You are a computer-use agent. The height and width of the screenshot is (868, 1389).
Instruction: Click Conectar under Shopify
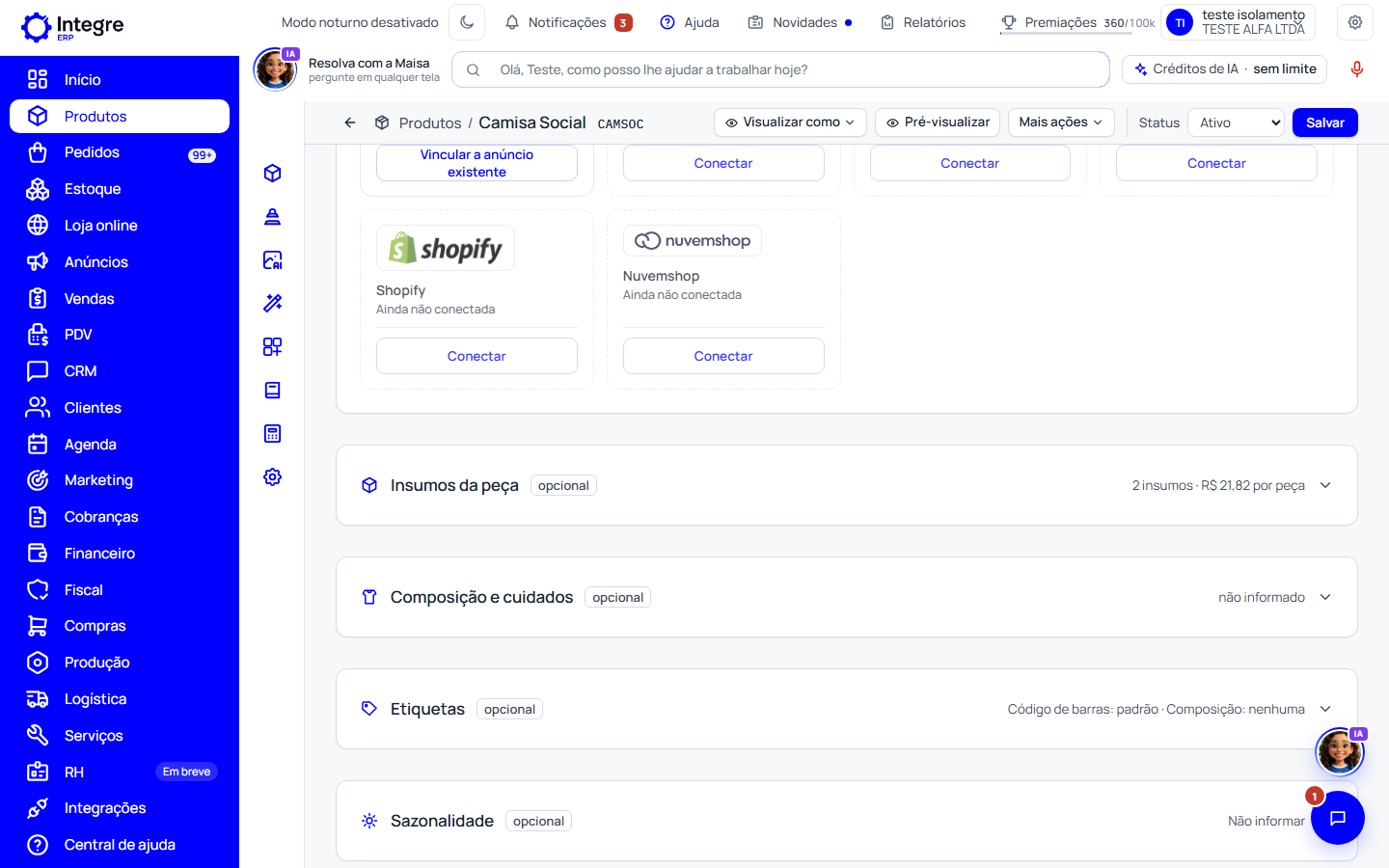coord(477,356)
